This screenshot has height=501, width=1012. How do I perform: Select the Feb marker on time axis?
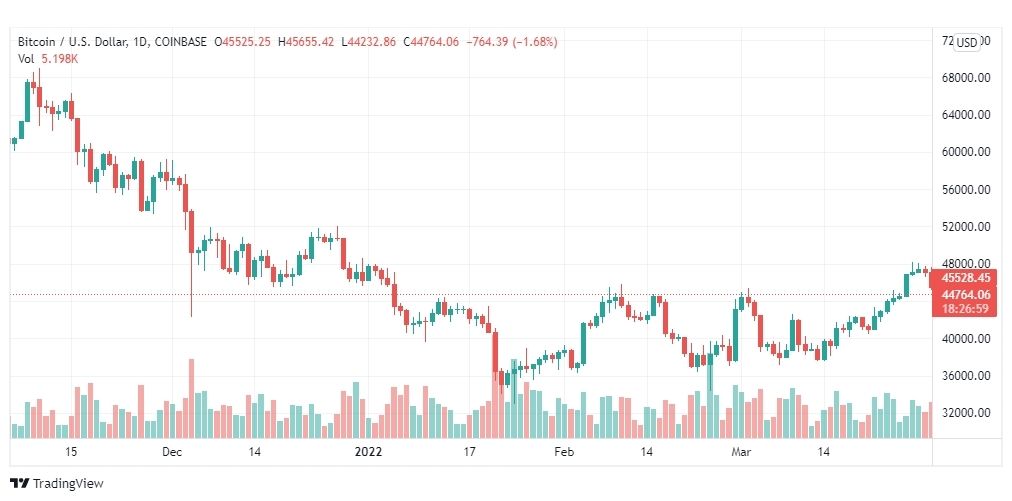564,452
